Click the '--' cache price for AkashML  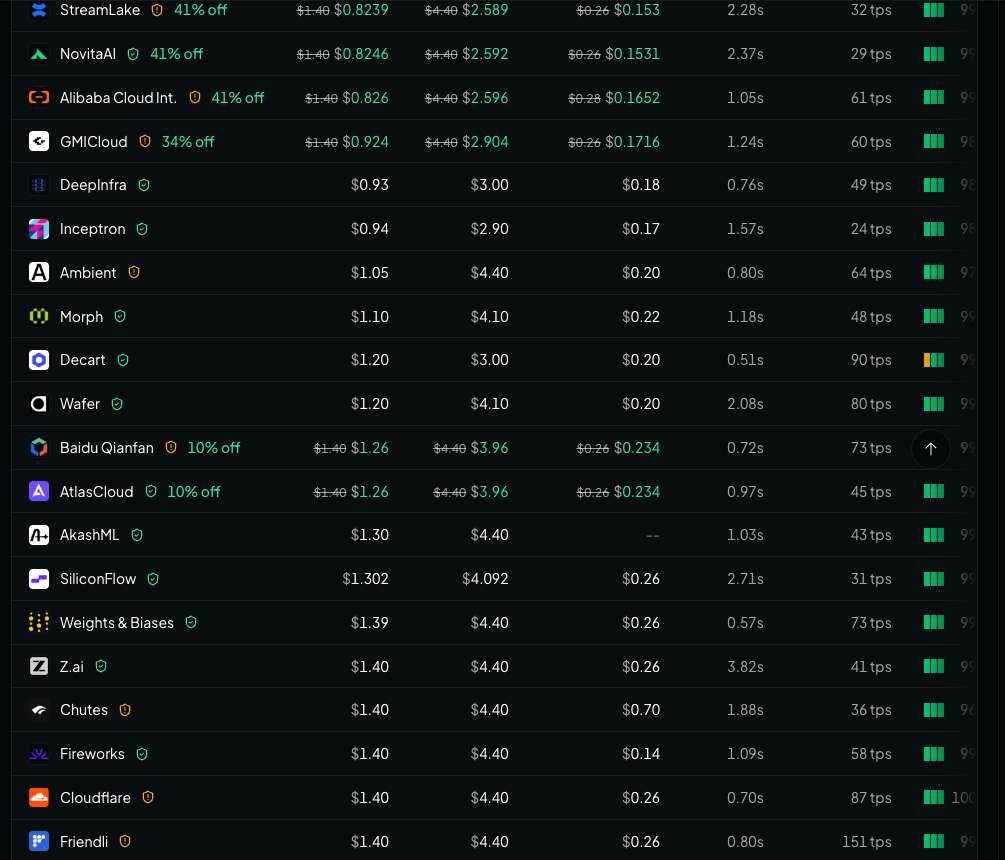(652, 536)
